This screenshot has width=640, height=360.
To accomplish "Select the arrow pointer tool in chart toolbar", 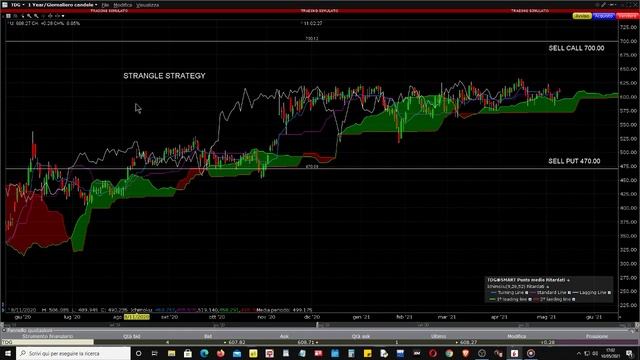I will pyautogui.click(x=22, y=16).
